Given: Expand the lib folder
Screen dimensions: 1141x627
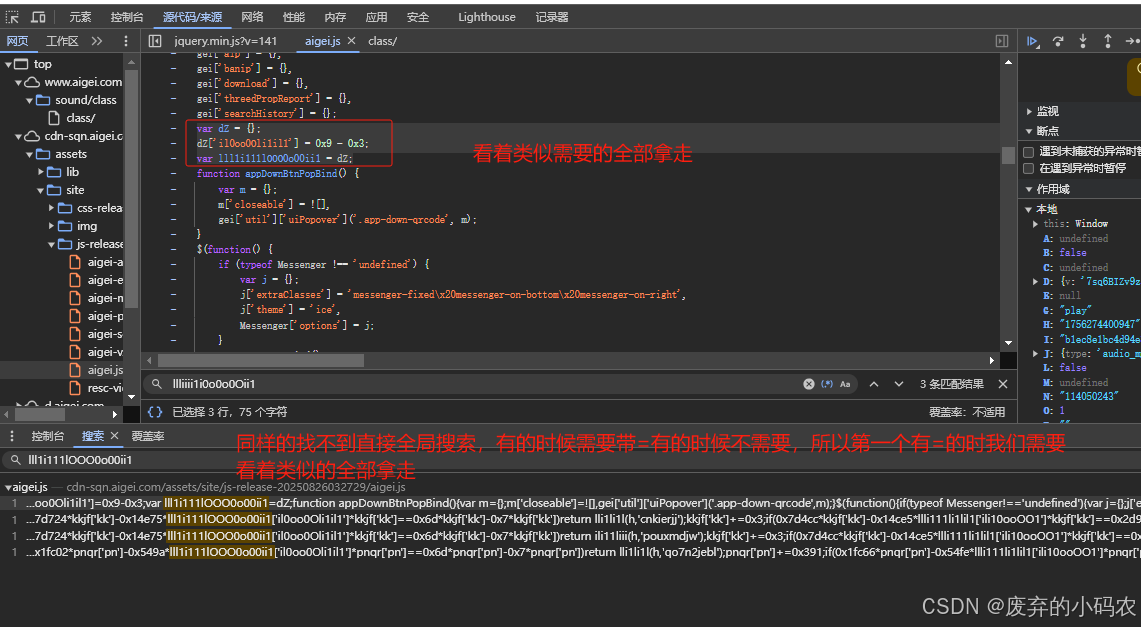Looking at the screenshot, I should pyautogui.click(x=41, y=172).
